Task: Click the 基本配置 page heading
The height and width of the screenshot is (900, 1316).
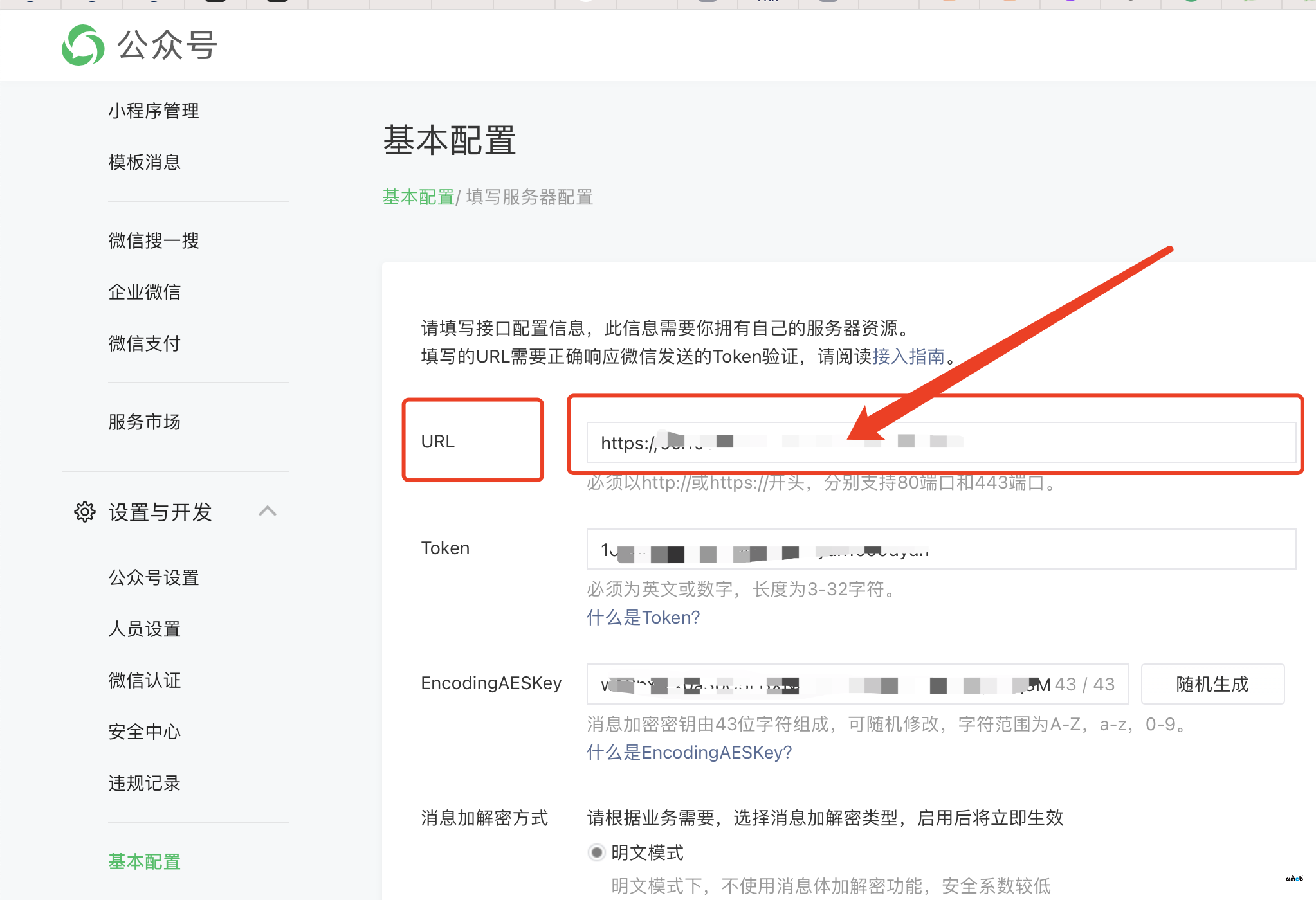Action: click(450, 139)
